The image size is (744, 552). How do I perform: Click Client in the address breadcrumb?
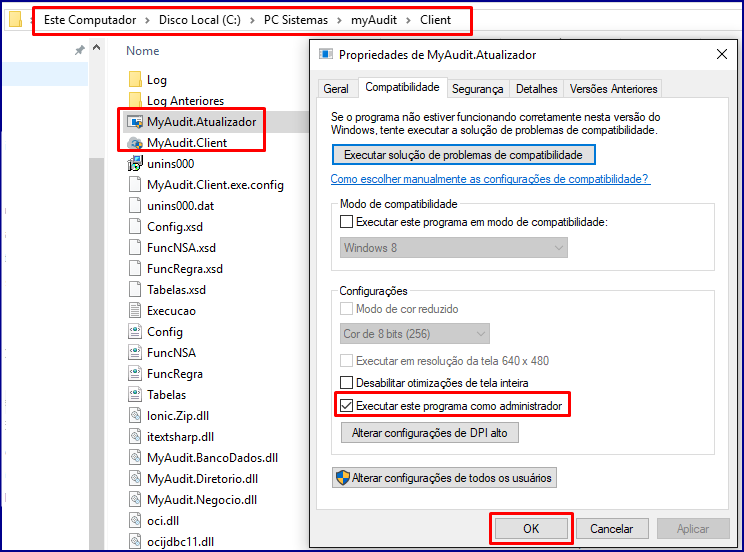coord(435,20)
